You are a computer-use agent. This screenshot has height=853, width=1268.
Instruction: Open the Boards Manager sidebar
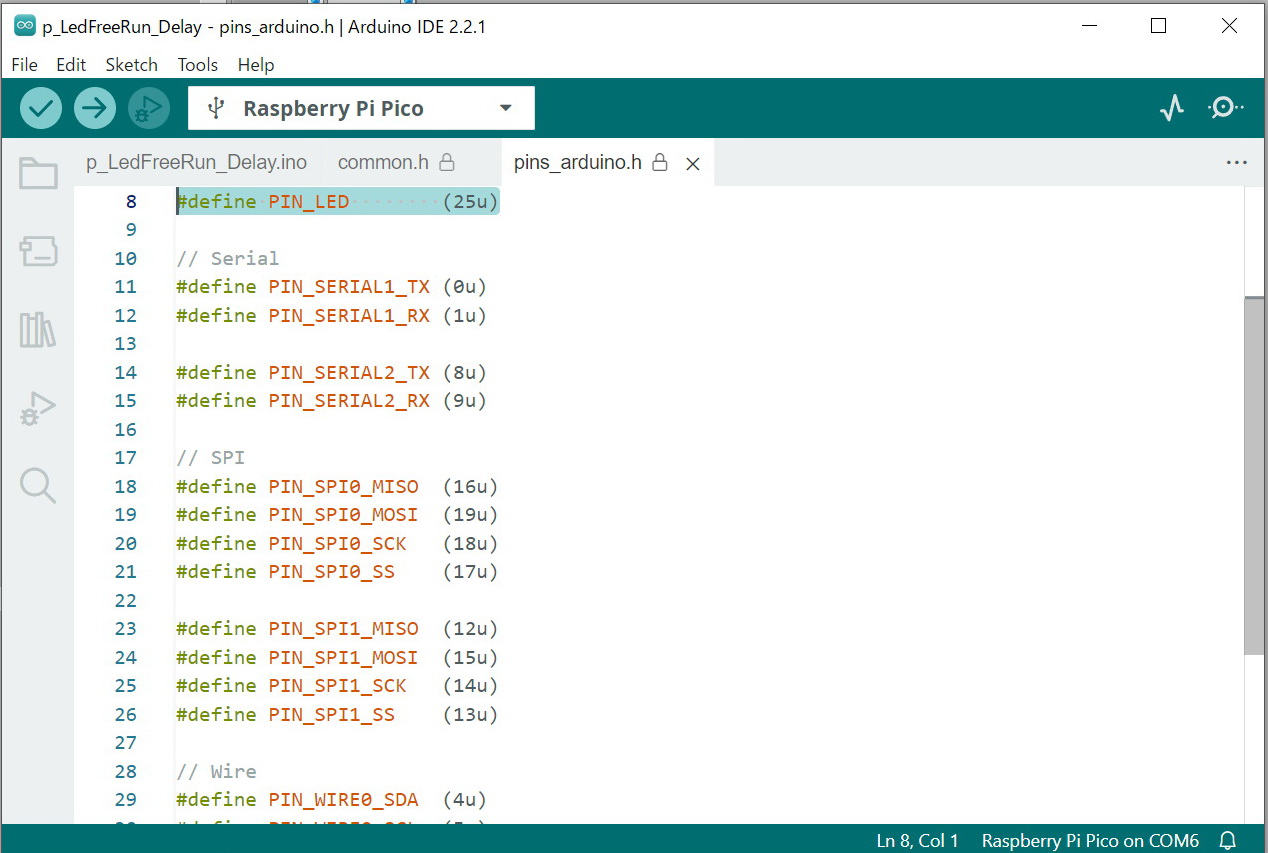(x=38, y=251)
